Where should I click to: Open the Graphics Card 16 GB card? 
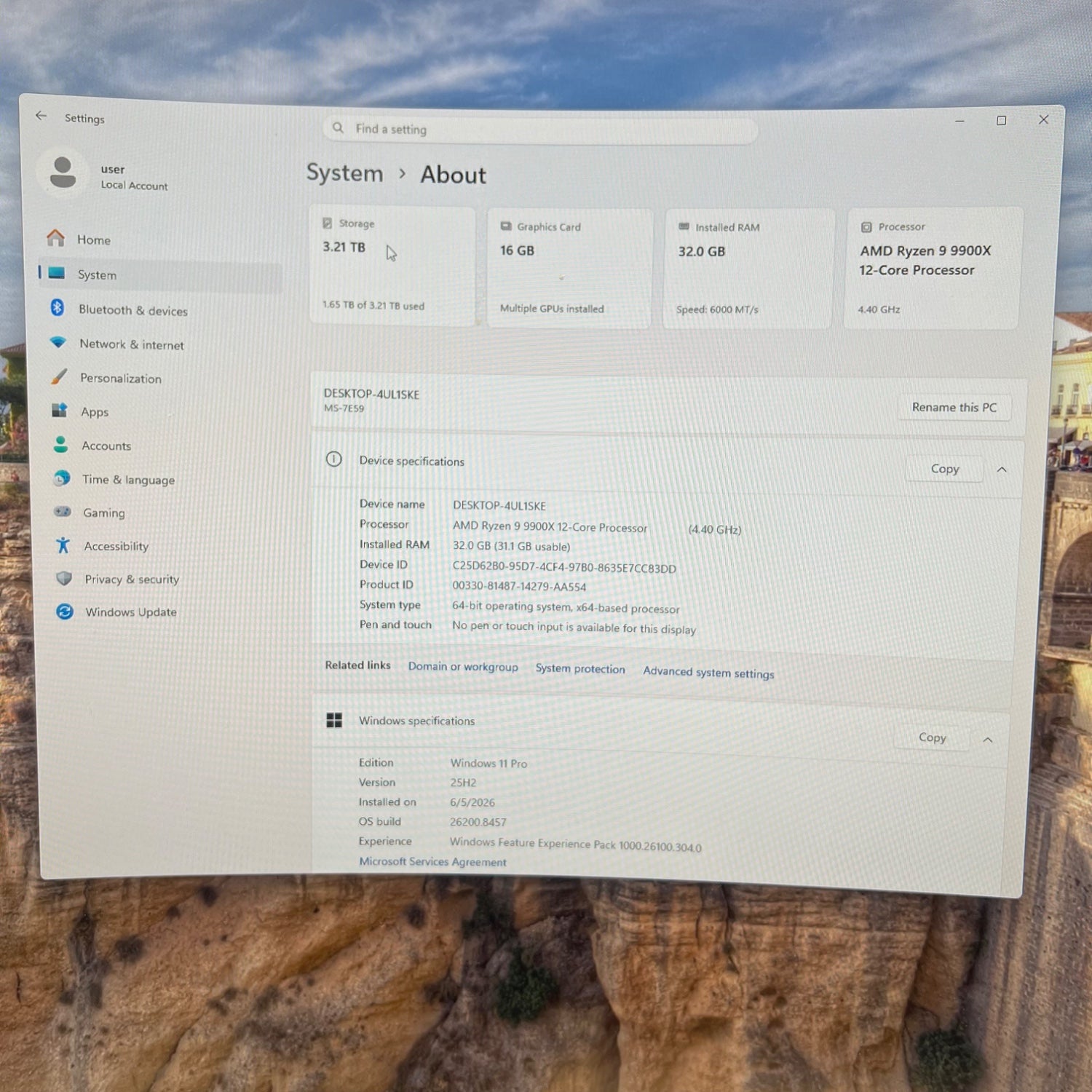(570, 268)
